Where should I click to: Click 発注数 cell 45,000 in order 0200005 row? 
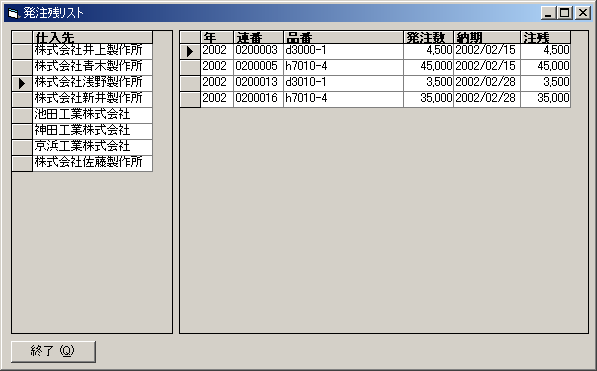click(428, 67)
